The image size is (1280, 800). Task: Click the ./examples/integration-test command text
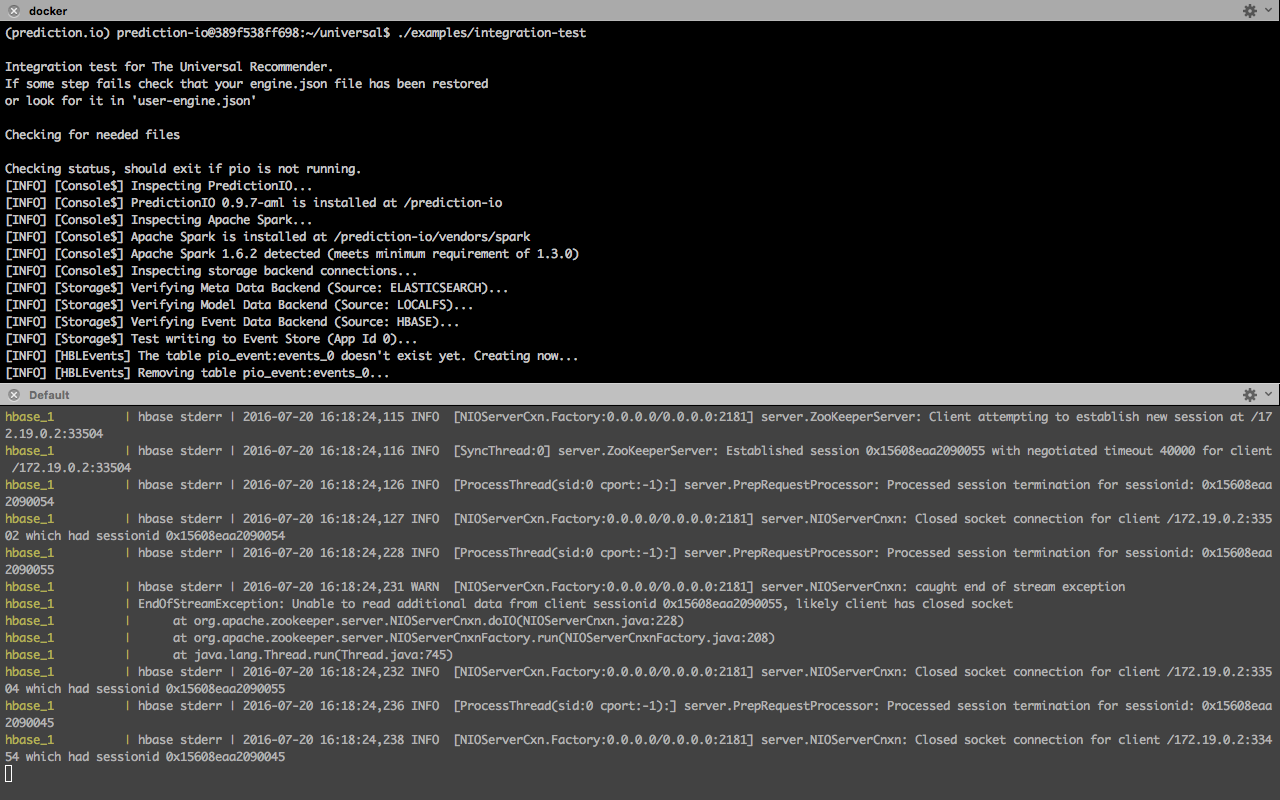click(x=492, y=33)
